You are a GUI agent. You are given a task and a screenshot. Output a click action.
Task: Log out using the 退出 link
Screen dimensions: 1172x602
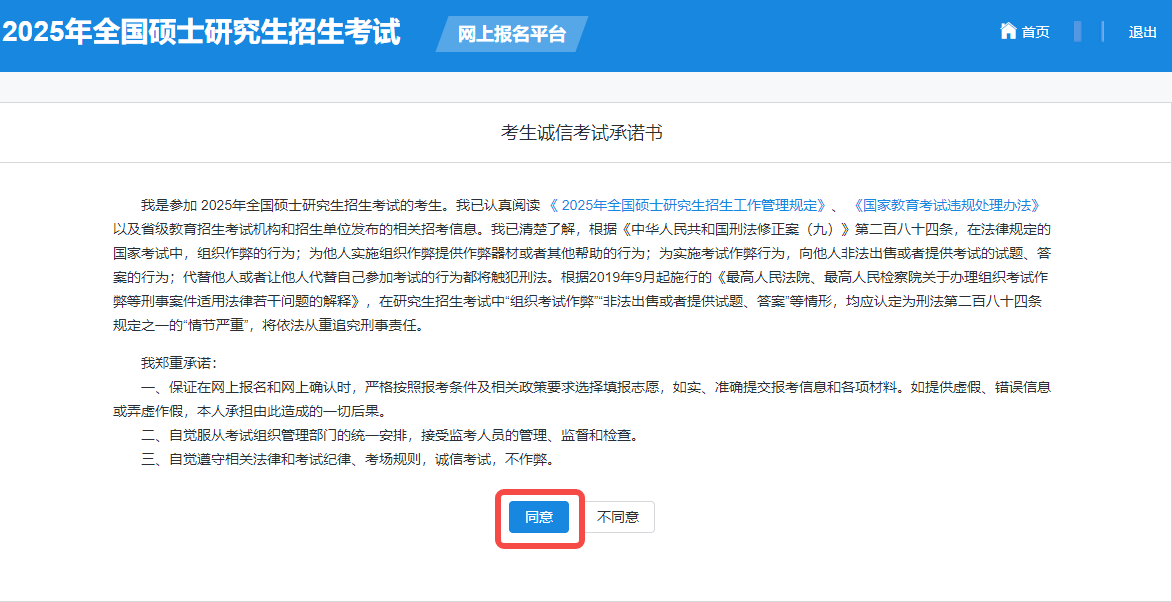click(1142, 32)
